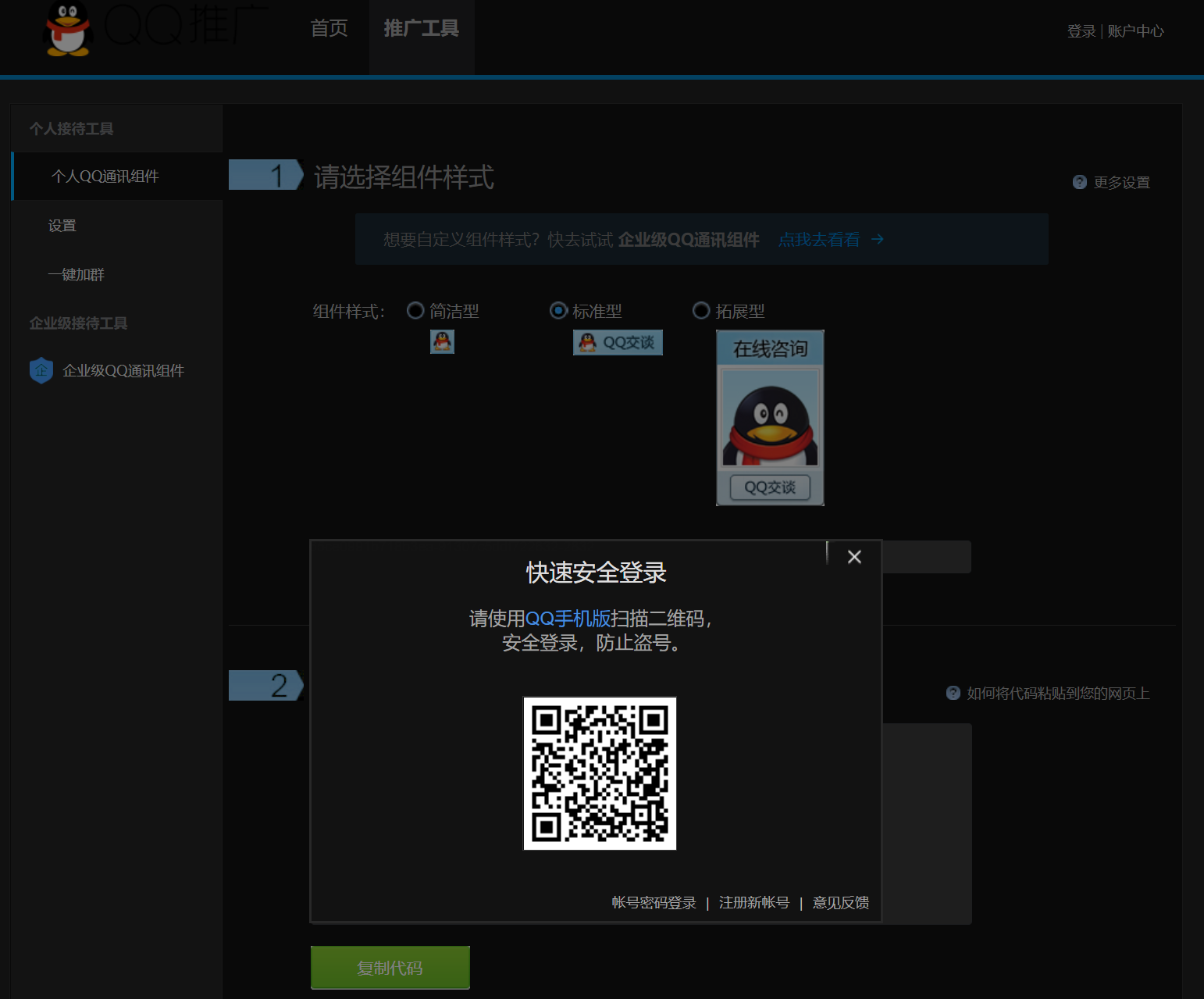Open the QQ手机版 link in the dialog

(562, 619)
